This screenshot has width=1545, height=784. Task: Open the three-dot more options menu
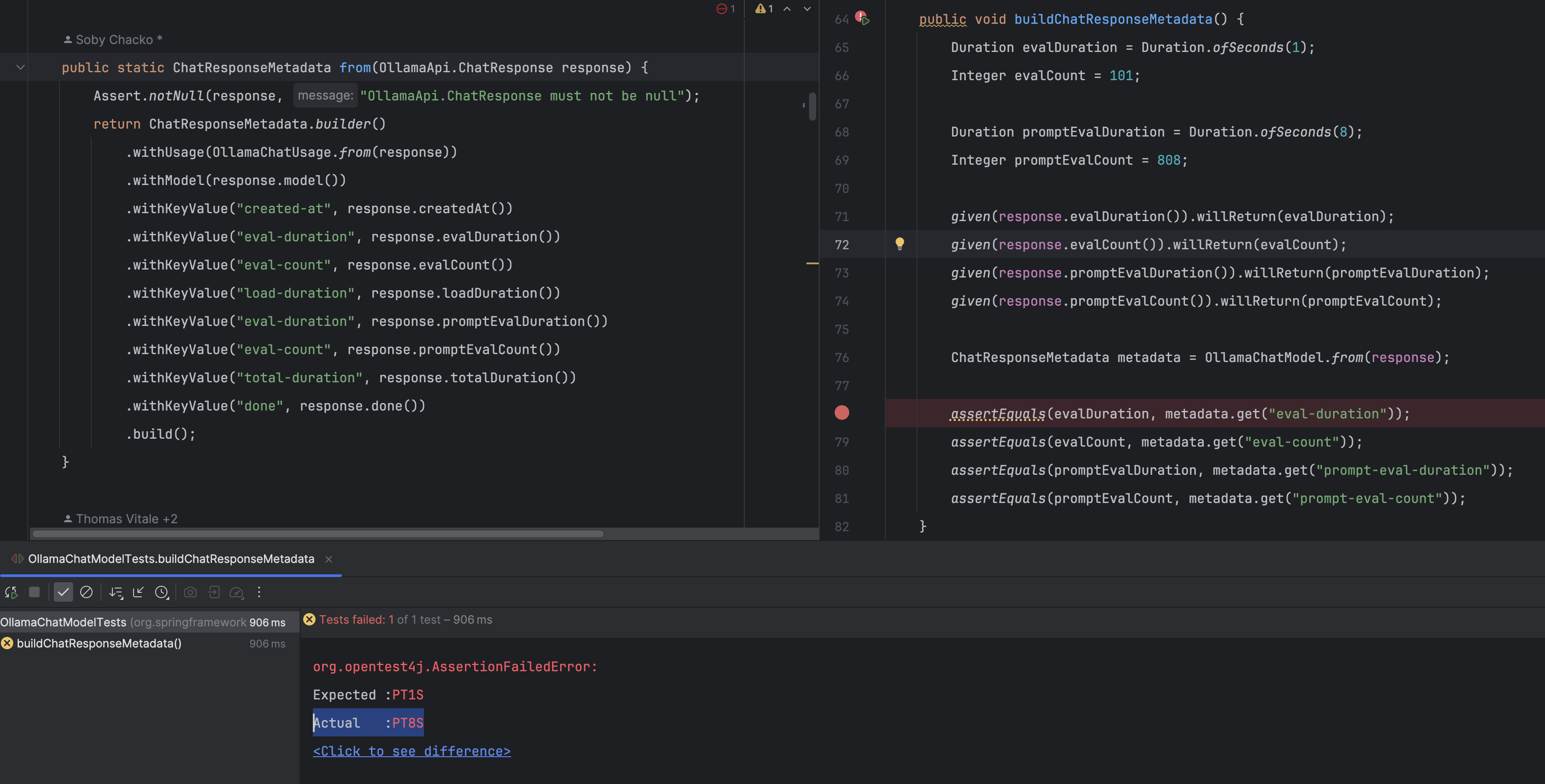coord(259,592)
